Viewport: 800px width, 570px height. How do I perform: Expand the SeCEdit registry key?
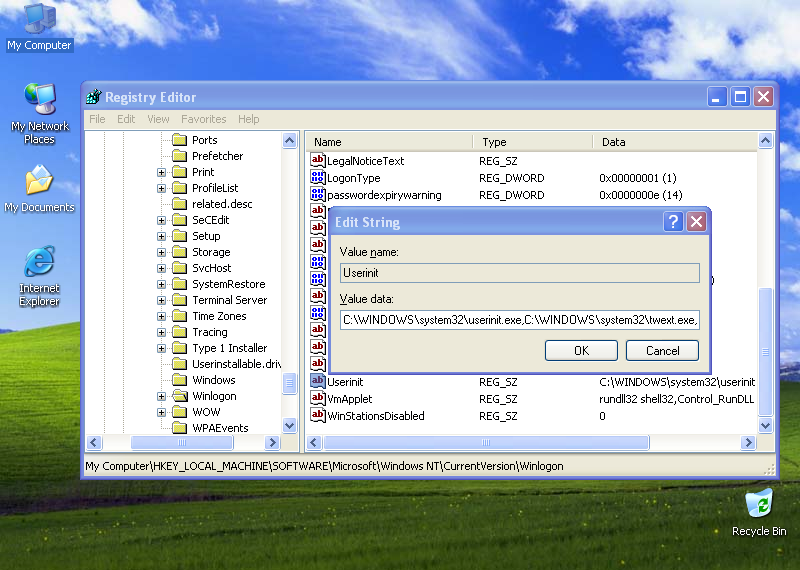tap(161, 220)
